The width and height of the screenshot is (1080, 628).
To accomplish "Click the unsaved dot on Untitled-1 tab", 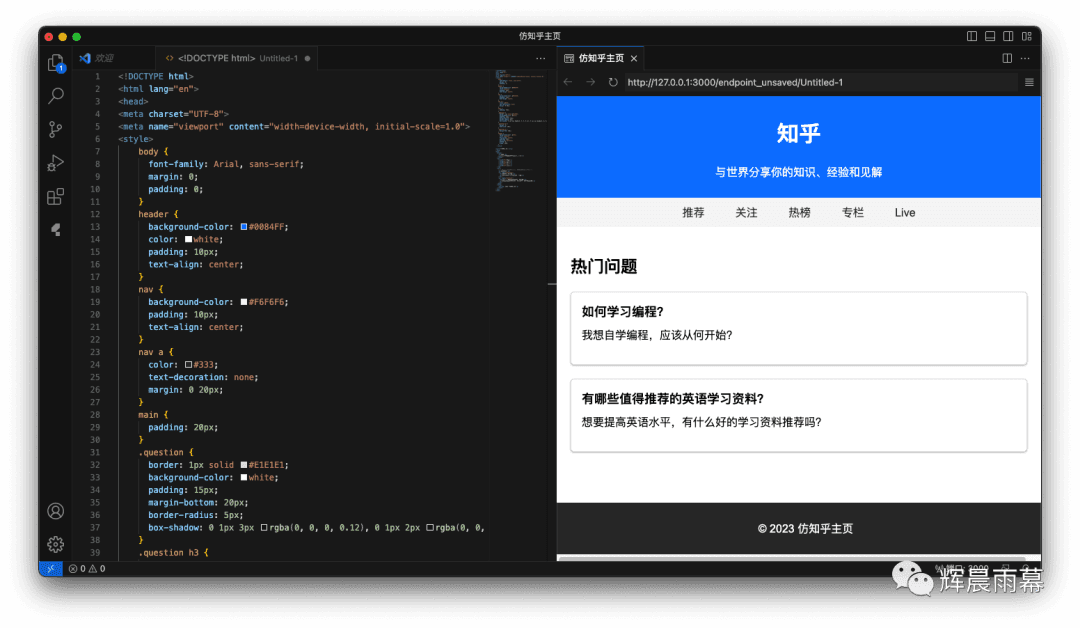I will 307,59.
